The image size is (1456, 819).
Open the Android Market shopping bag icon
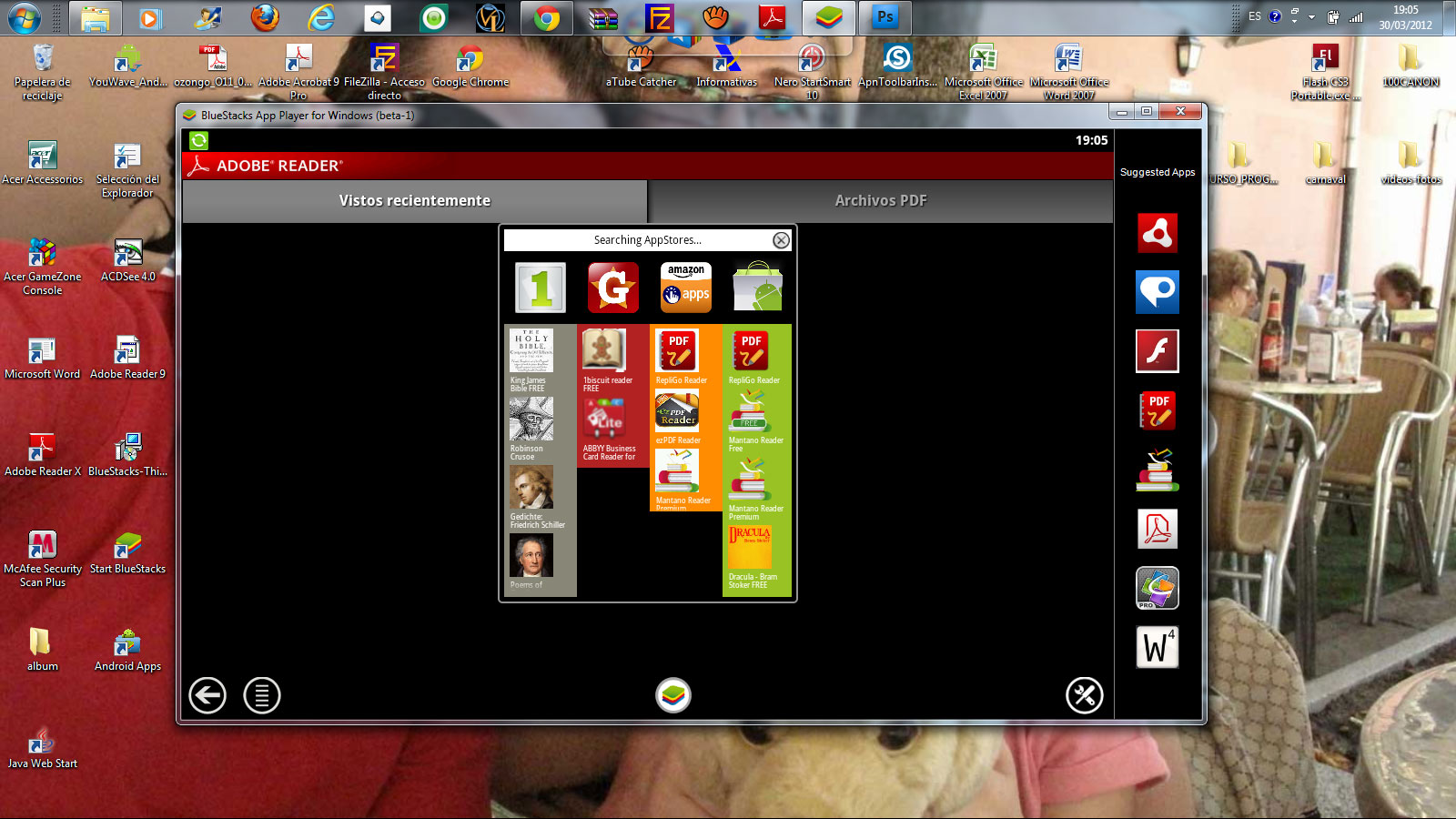coord(759,288)
